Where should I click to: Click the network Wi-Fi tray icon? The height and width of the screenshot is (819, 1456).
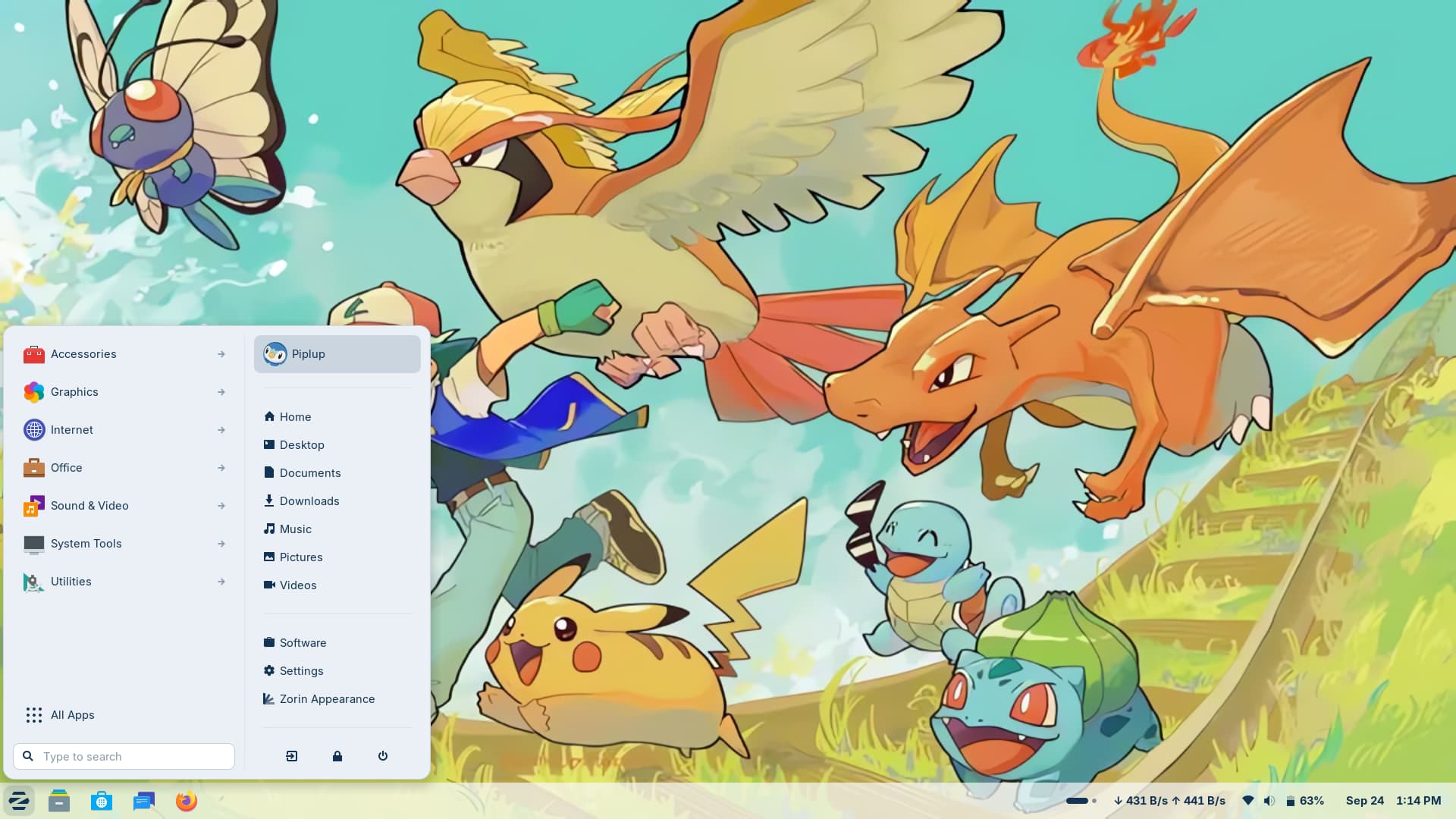tap(1248, 801)
